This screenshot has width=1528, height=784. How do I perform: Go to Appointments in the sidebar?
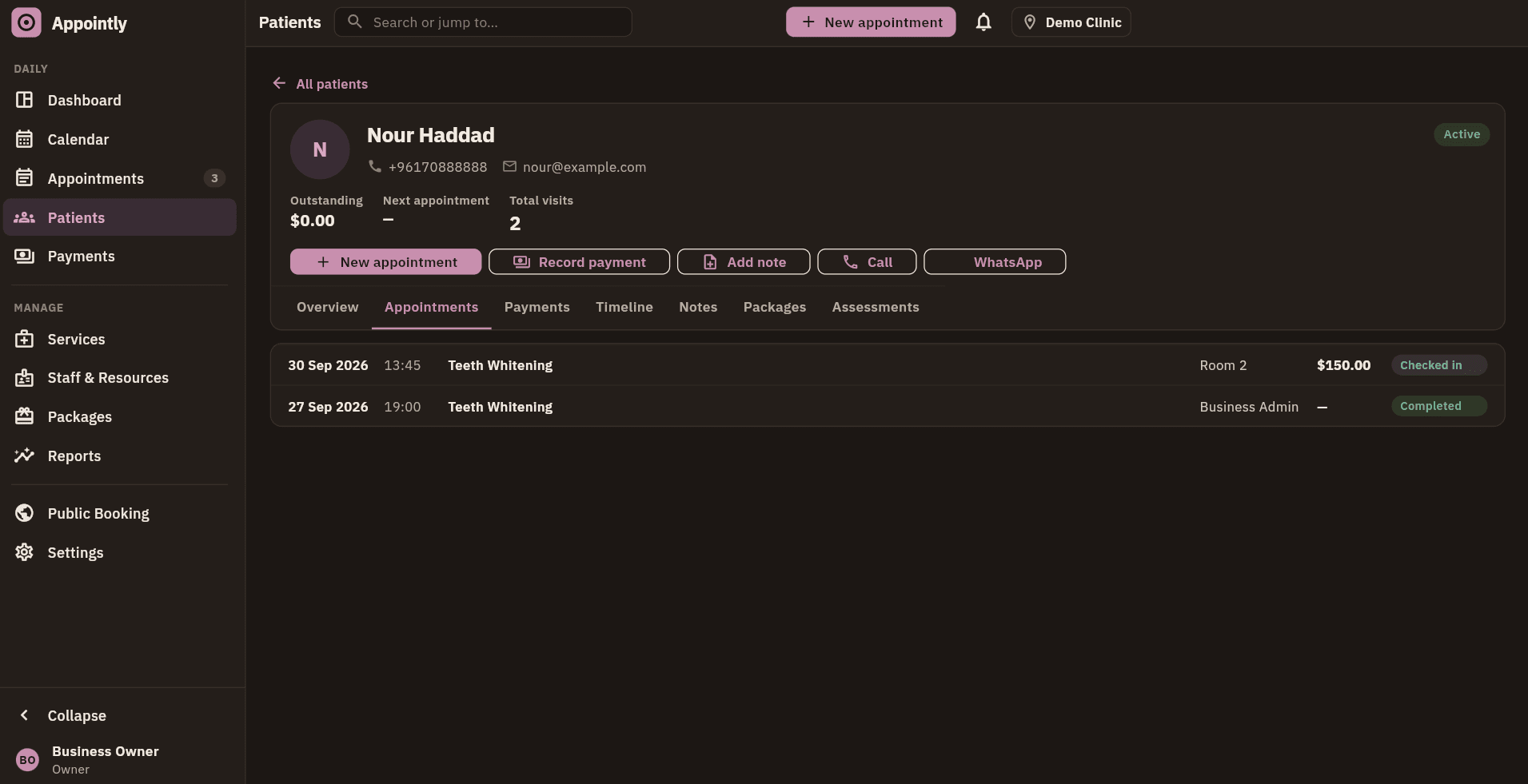click(x=120, y=178)
